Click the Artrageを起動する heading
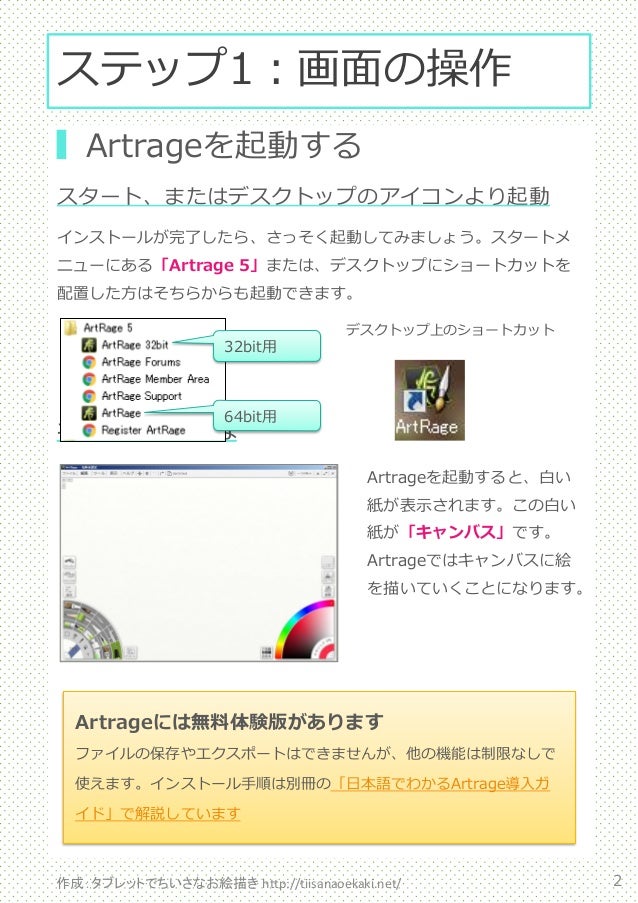Viewport: 638px width, 903px height. pos(223,145)
